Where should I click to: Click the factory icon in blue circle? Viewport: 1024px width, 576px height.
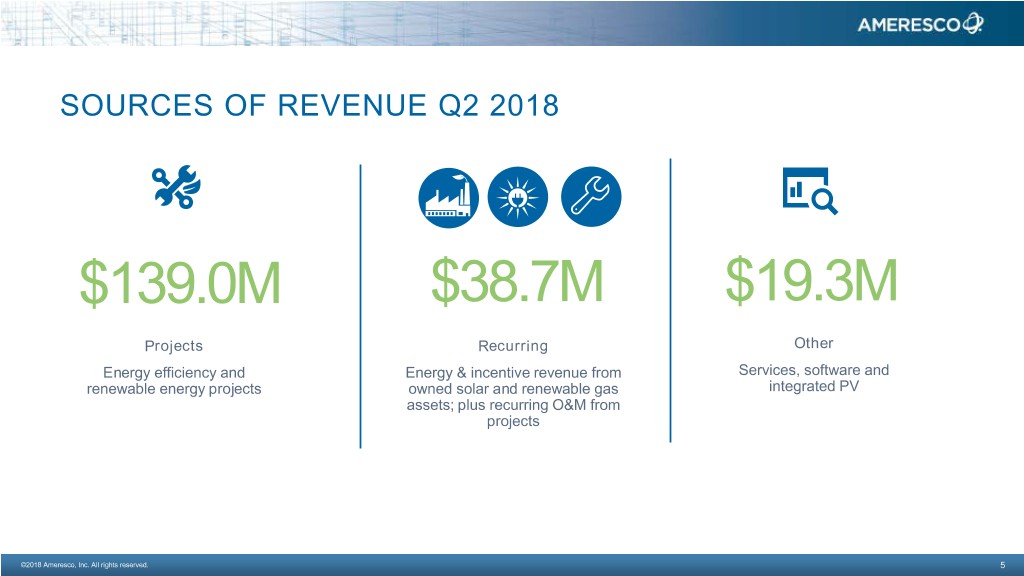pyautogui.click(x=447, y=196)
